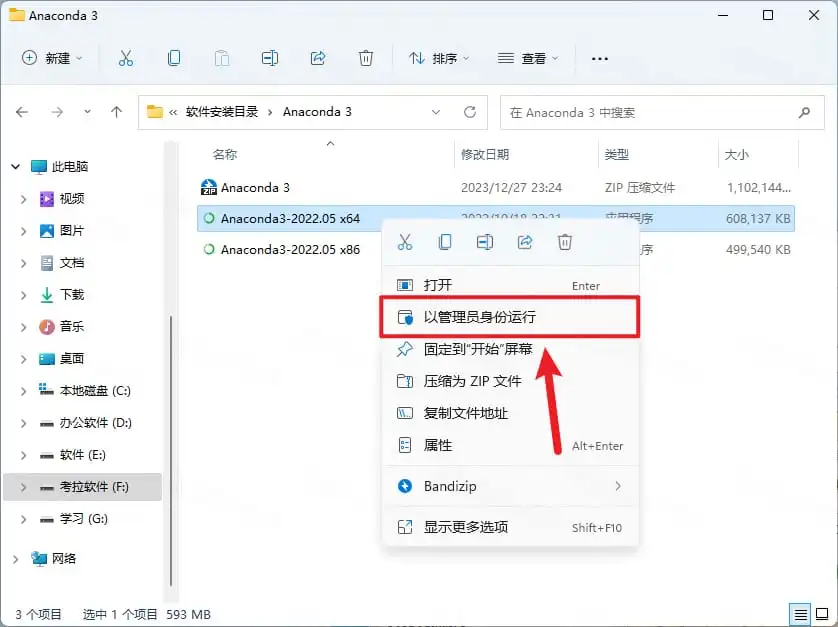Viewport: 838px width, 627px height.
Task: Collapse the 此电脑 tree node
Action: pos(15,167)
